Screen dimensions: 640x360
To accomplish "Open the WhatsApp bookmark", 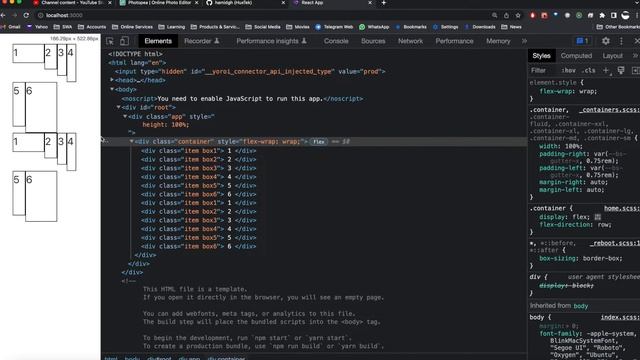I will 374,27.
